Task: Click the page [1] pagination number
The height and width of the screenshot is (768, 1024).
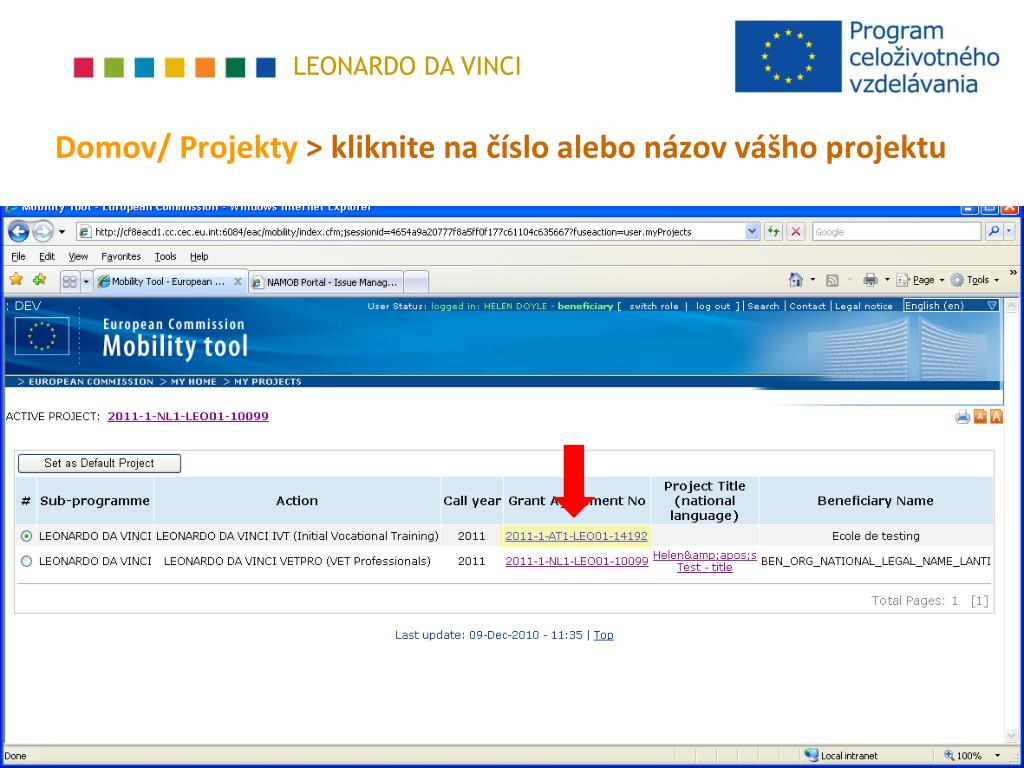Action: point(979,601)
